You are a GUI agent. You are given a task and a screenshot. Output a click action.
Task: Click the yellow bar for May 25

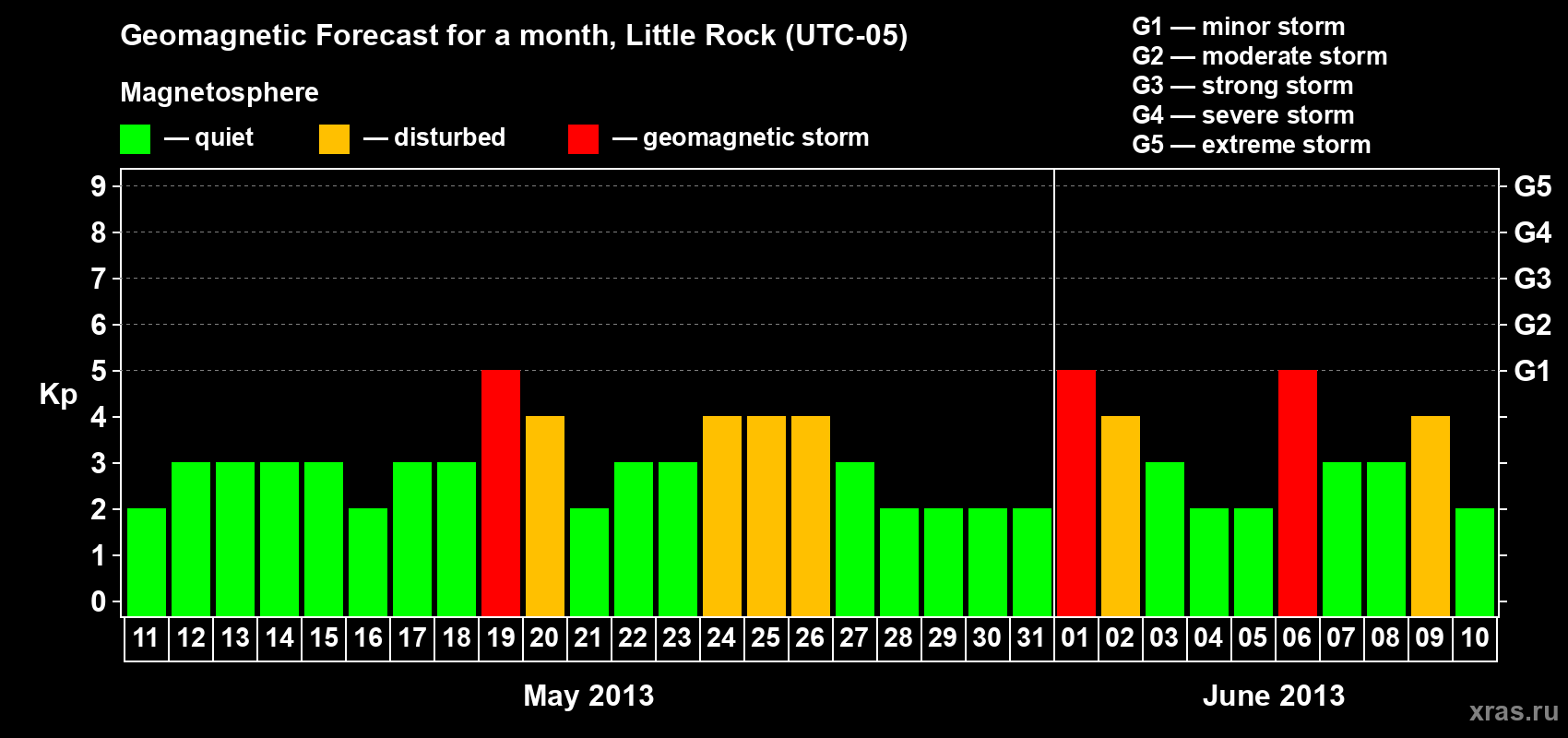pos(766,516)
